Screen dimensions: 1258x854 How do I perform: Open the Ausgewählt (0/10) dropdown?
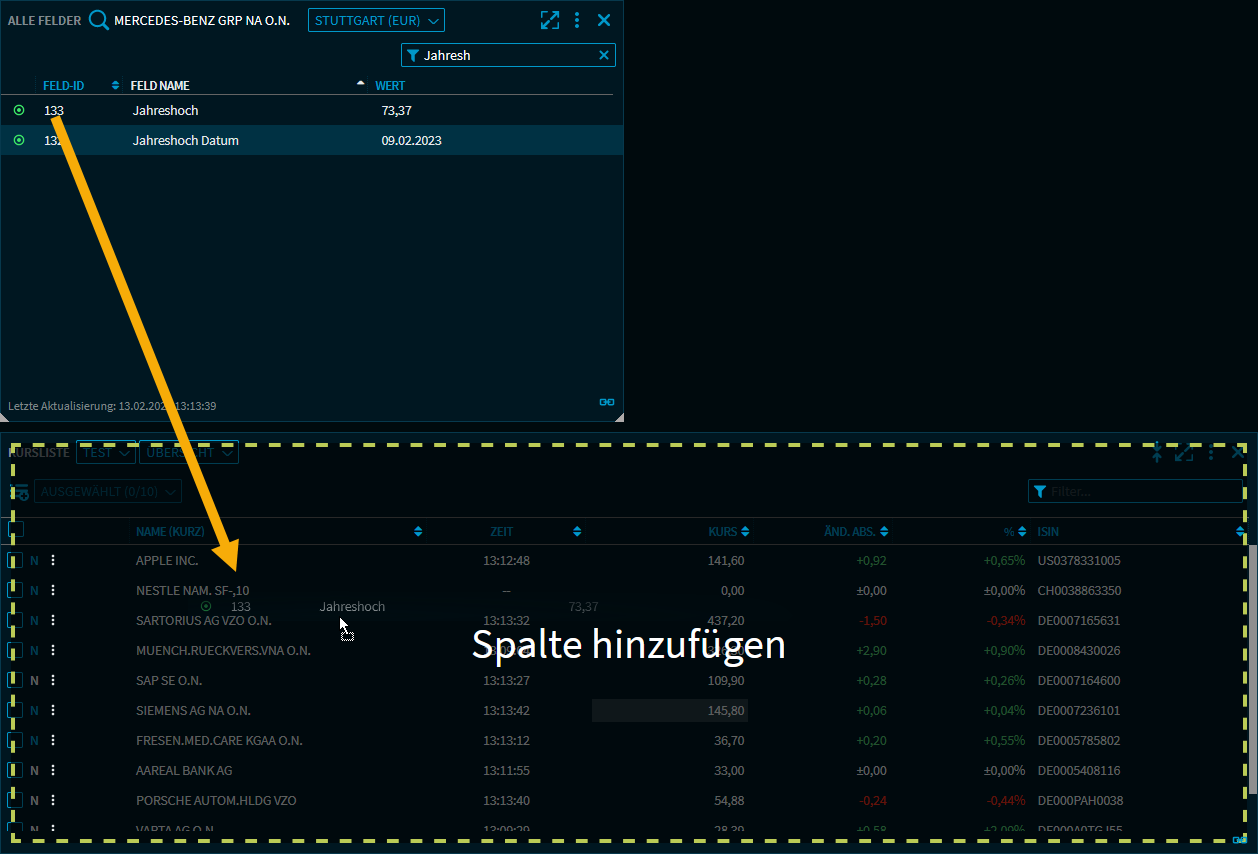coord(108,492)
